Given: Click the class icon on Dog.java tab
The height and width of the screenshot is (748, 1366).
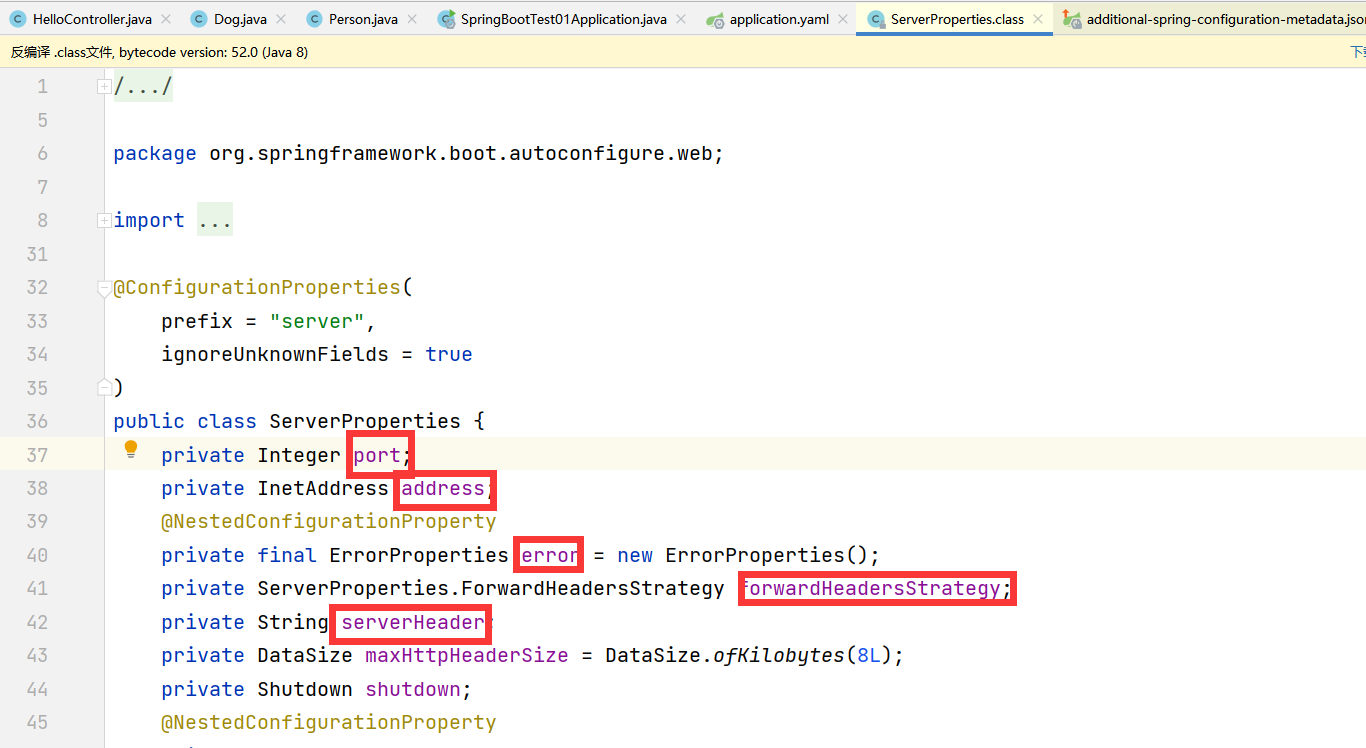Looking at the screenshot, I should point(198,19).
